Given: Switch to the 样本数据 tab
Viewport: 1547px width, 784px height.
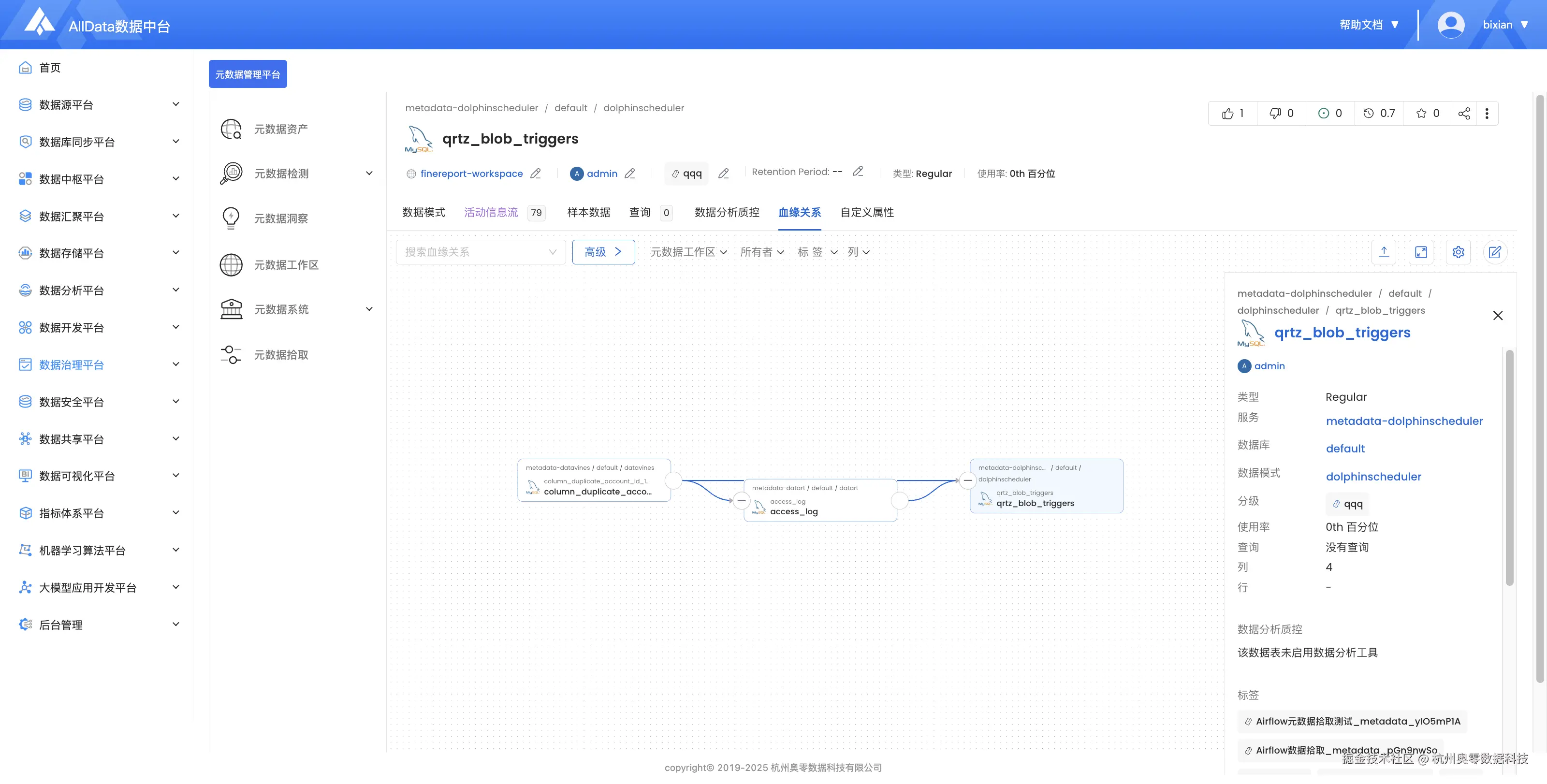Looking at the screenshot, I should pyautogui.click(x=588, y=213).
